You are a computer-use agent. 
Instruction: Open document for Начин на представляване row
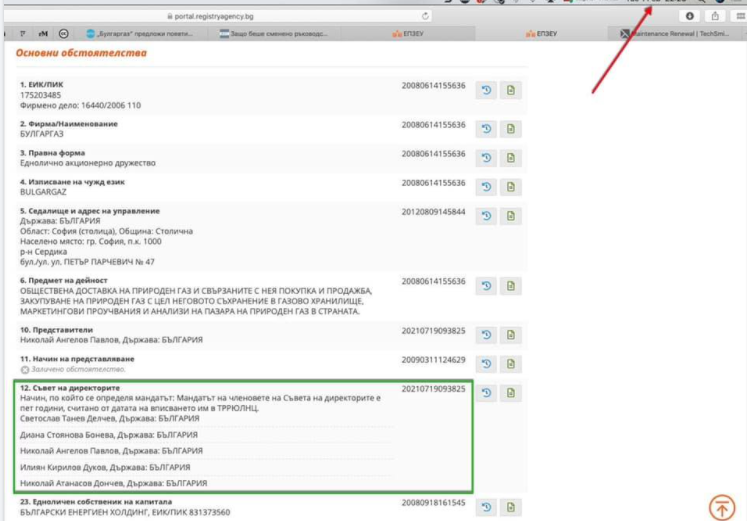click(x=510, y=364)
